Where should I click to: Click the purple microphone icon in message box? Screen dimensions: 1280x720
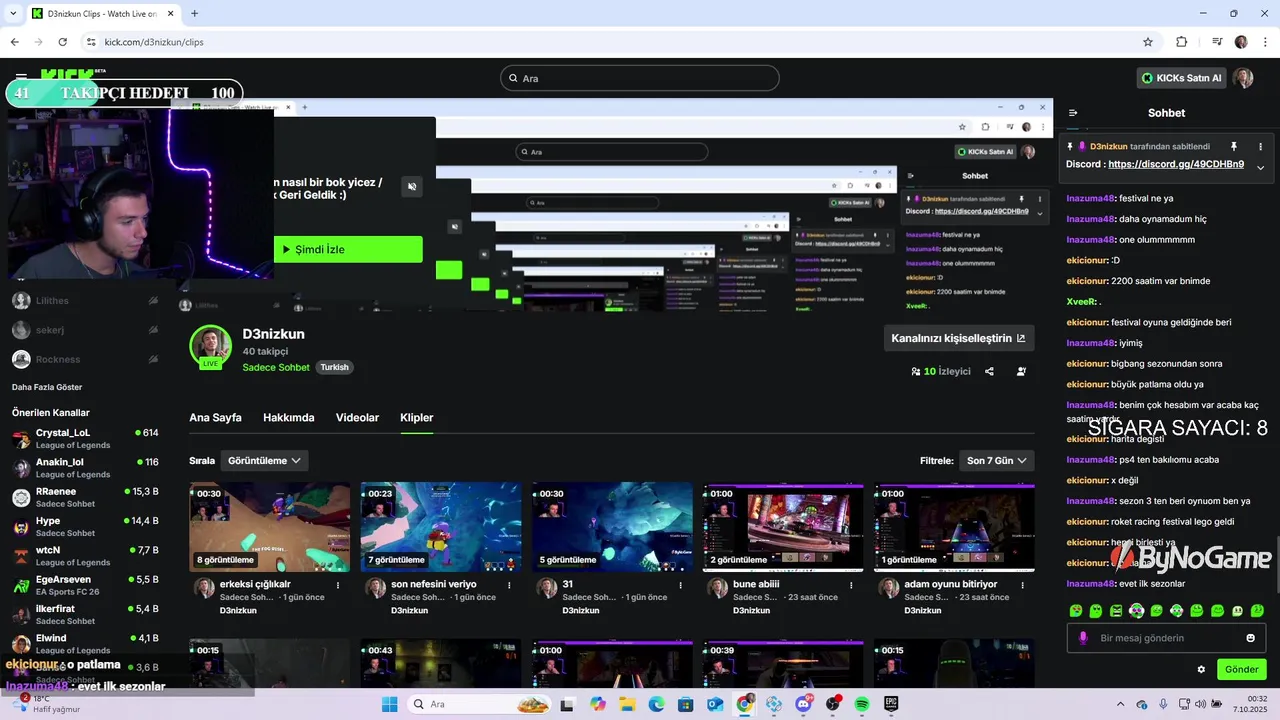pos(1083,638)
